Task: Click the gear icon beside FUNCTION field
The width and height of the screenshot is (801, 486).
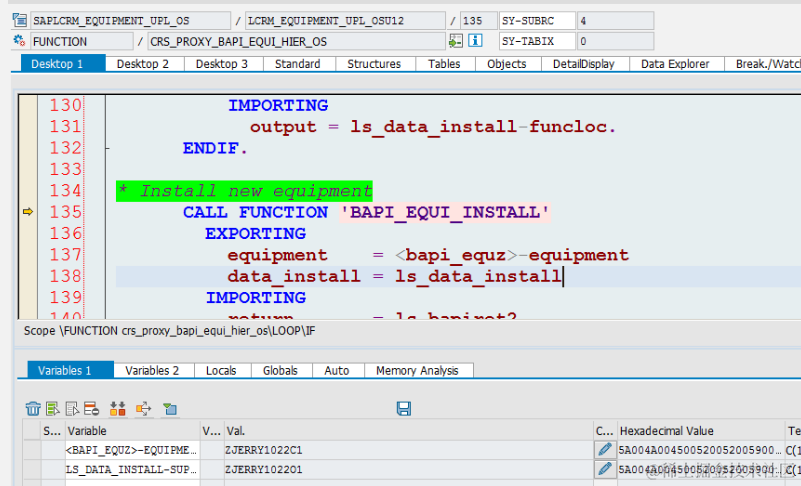Action: click(x=19, y=40)
